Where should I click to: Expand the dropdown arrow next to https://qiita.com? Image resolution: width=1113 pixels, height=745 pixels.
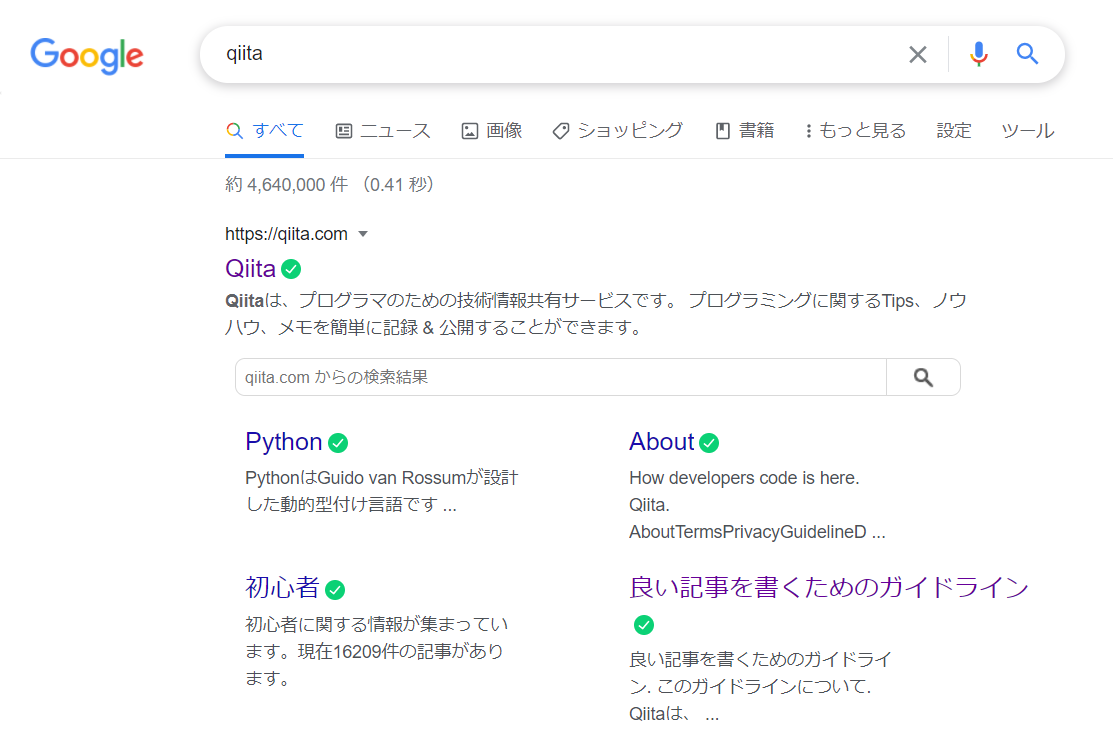pos(363,234)
